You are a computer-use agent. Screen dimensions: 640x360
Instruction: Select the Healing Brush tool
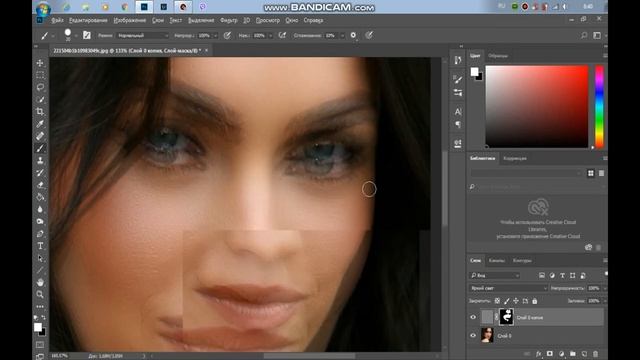[x=40, y=136]
